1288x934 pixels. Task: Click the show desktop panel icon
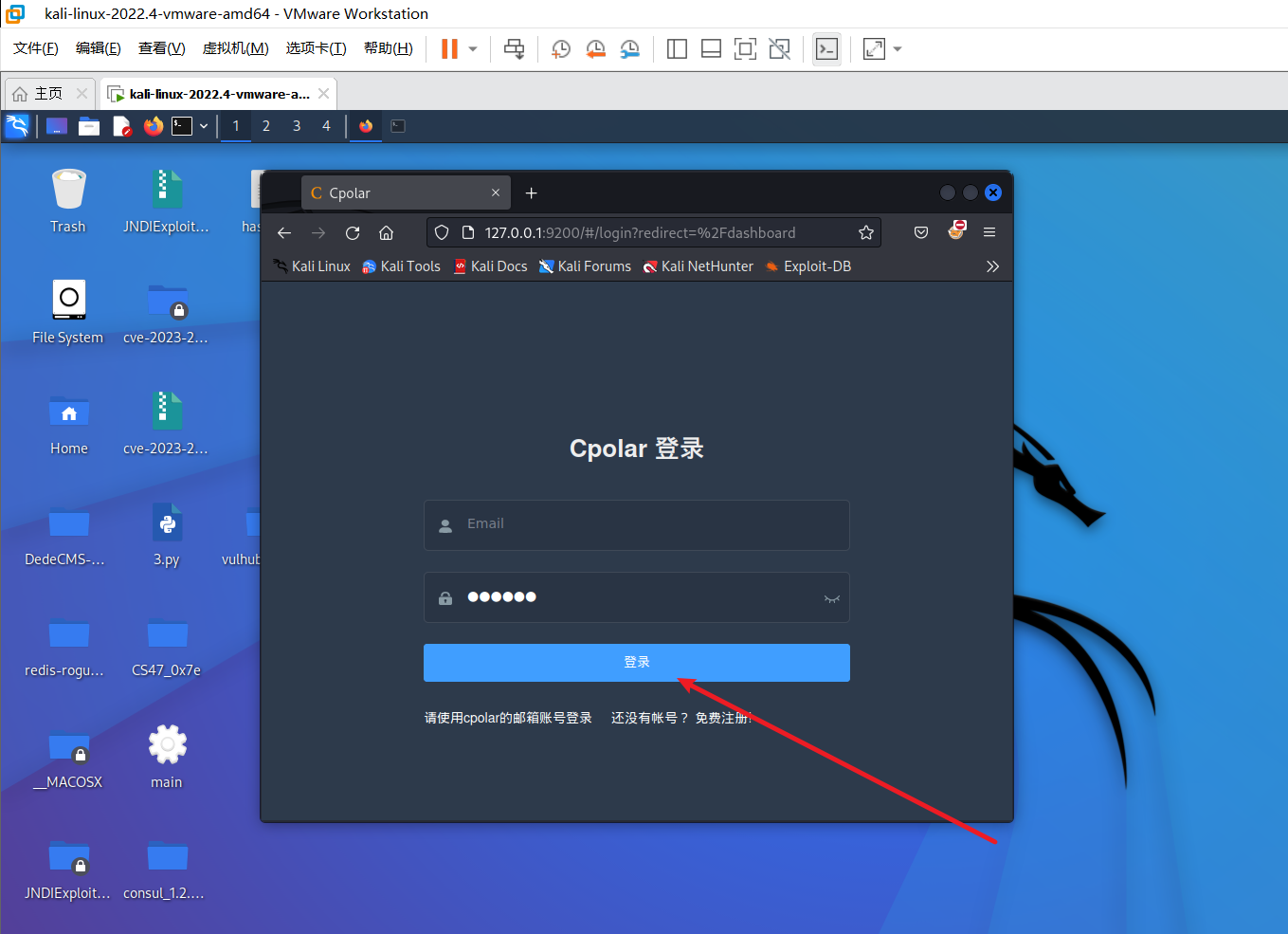tap(57, 126)
